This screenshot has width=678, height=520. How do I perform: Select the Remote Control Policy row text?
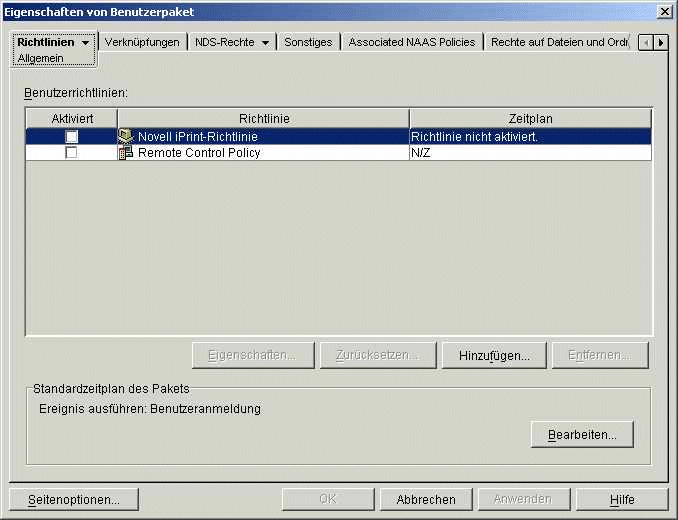coord(199,153)
